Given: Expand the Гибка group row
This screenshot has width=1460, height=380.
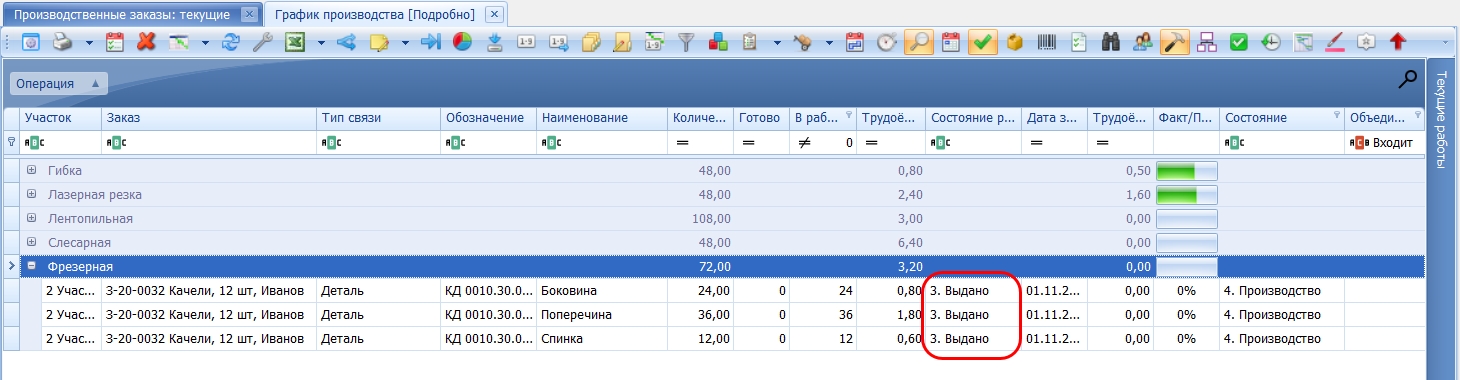Looking at the screenshot, I should tap(31, 170).
